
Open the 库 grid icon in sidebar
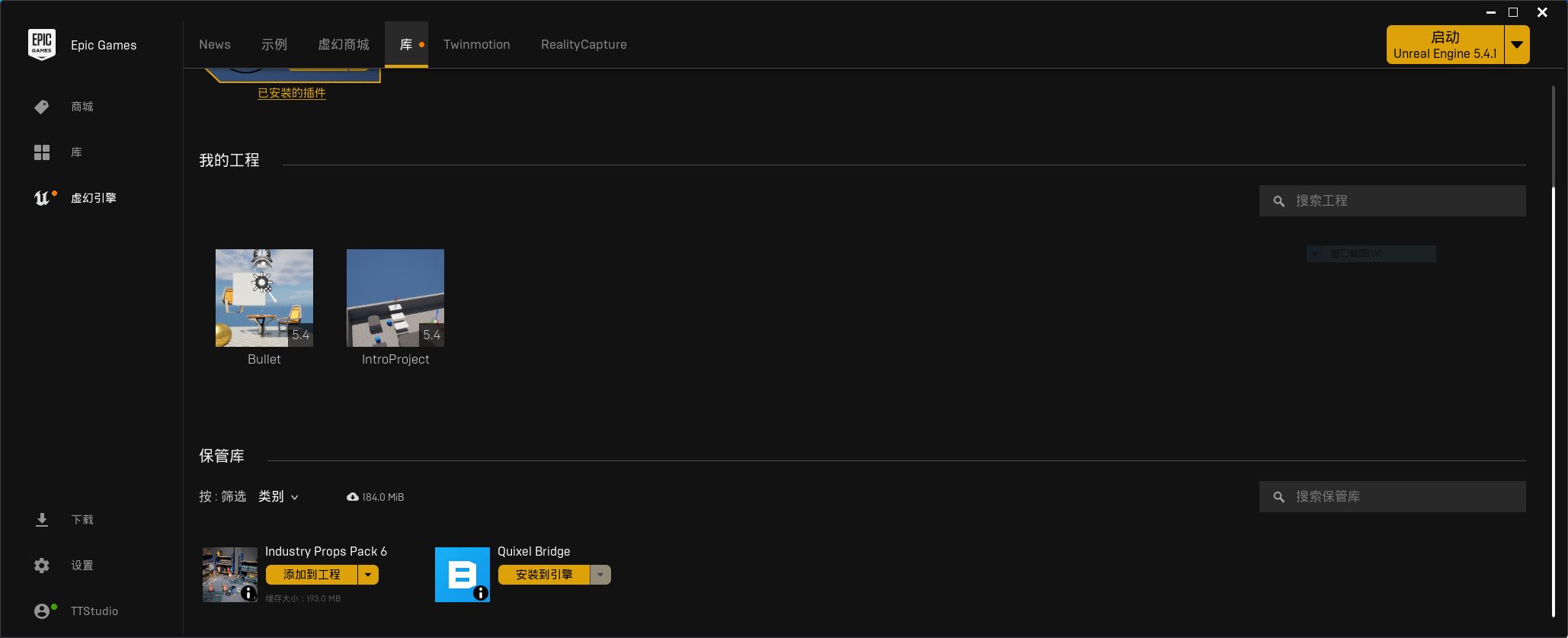click(x=42, y=152)
